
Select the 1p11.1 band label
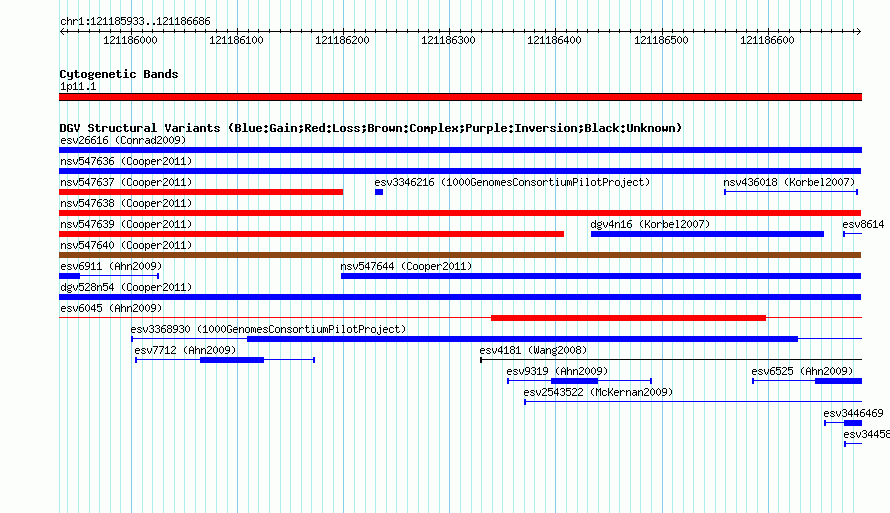(x=78, y=86)
